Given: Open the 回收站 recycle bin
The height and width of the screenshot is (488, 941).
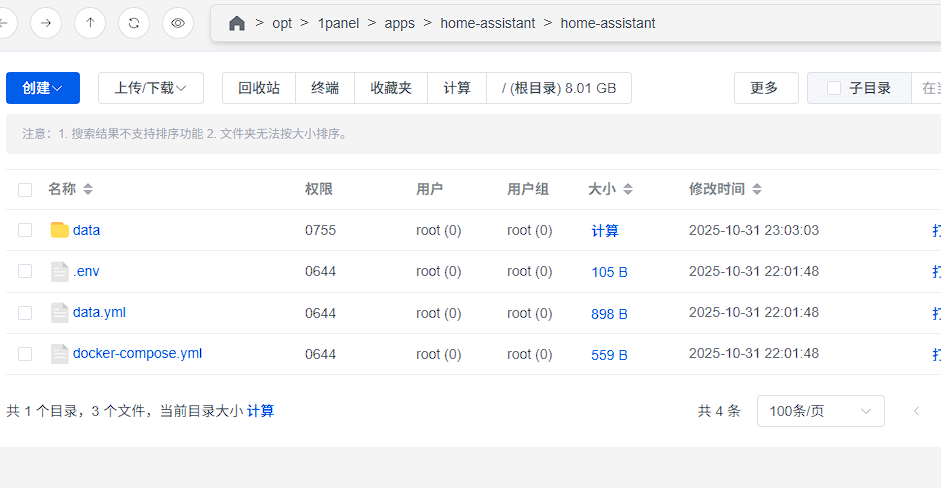Looking at the screenshot, I should [258, 88].
